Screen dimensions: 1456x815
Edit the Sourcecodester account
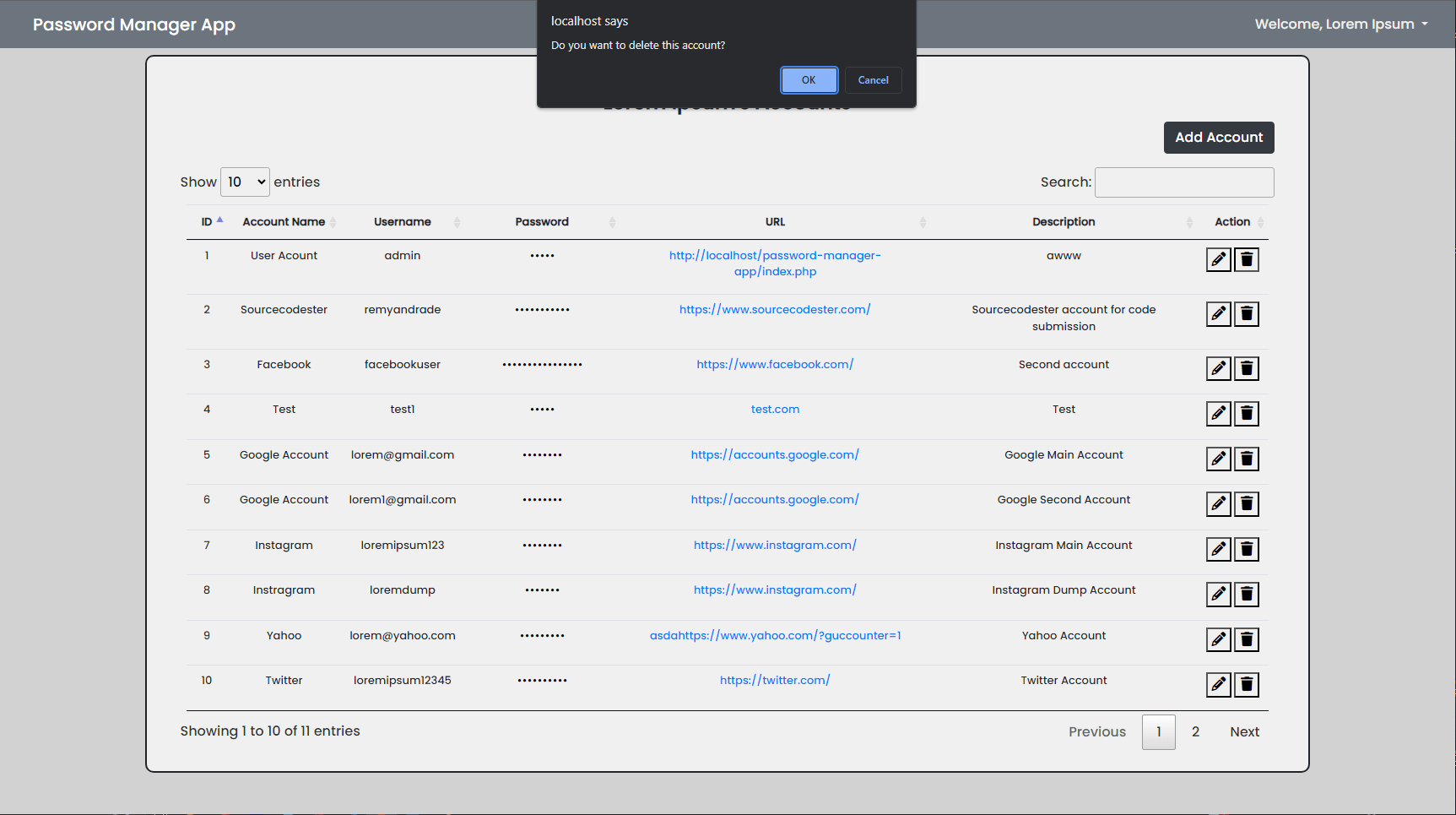pyautogui.click(x=1218, y=314)
